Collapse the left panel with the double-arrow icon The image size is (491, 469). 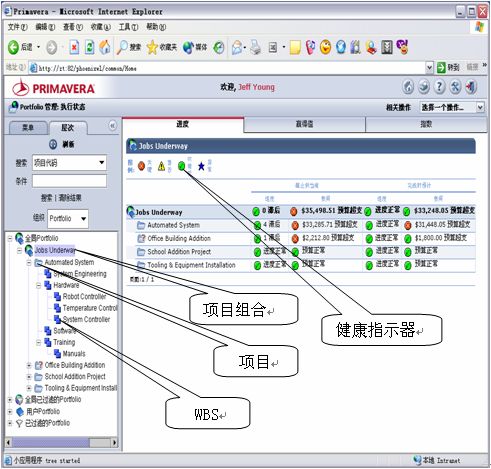click(113, 126)
